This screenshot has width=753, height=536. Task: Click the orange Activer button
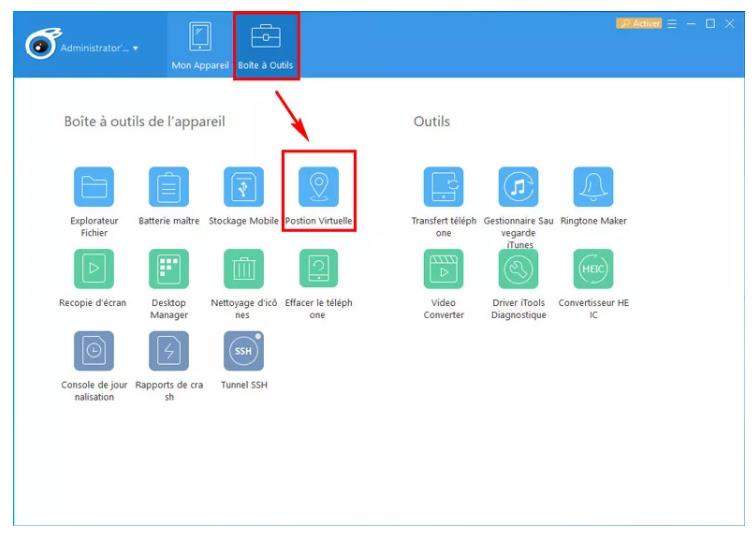(x=639, y=23)
